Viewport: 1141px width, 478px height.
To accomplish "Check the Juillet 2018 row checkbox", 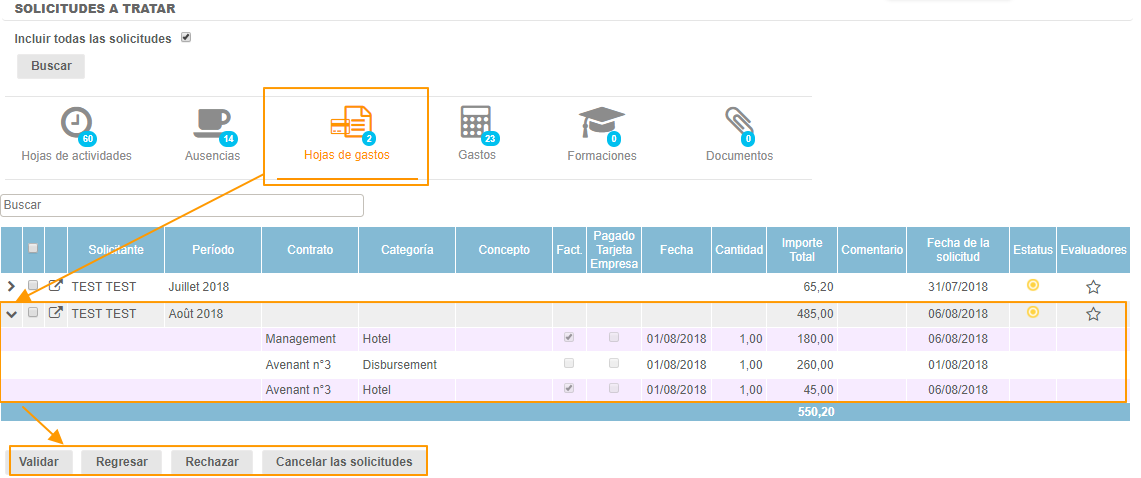I will 33,286.
